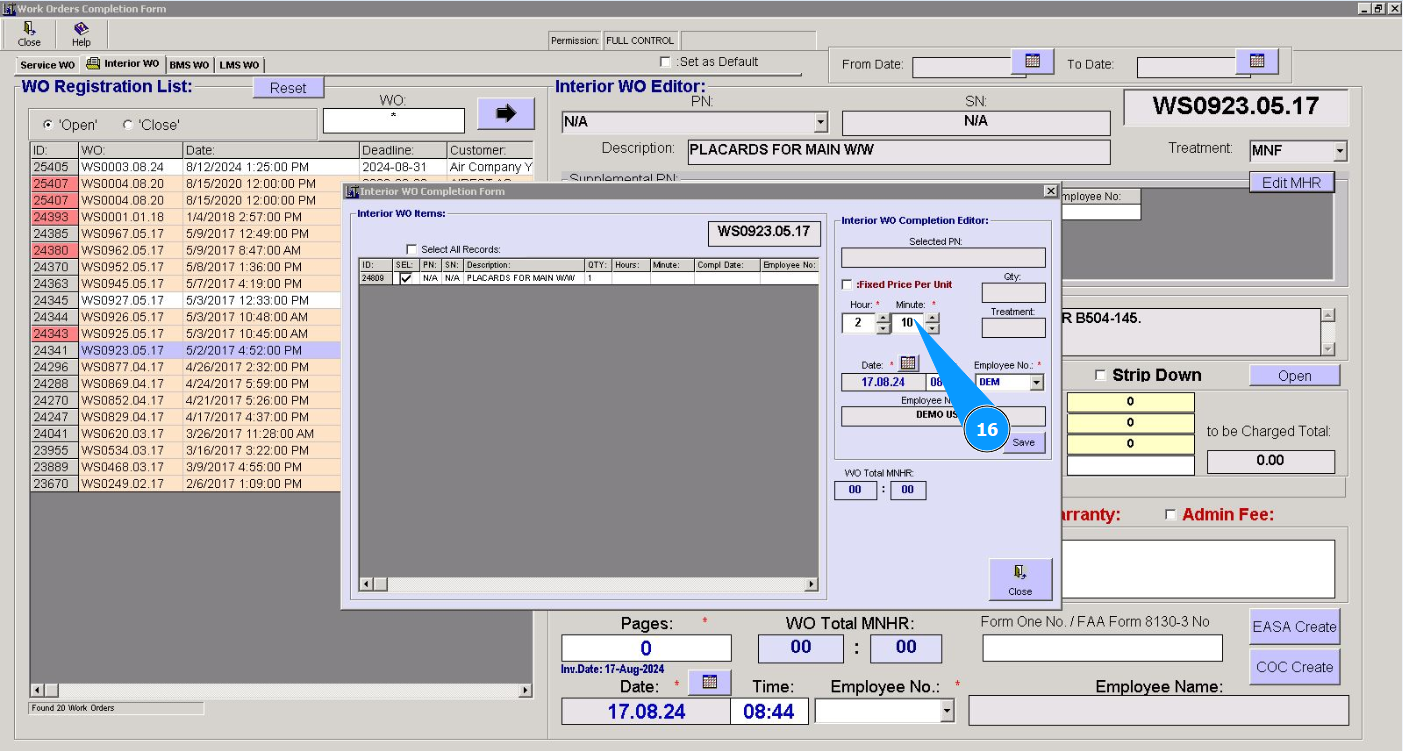Tick the Set as Default checkbox
1403x751 pixels.
(x=666, y=62)
